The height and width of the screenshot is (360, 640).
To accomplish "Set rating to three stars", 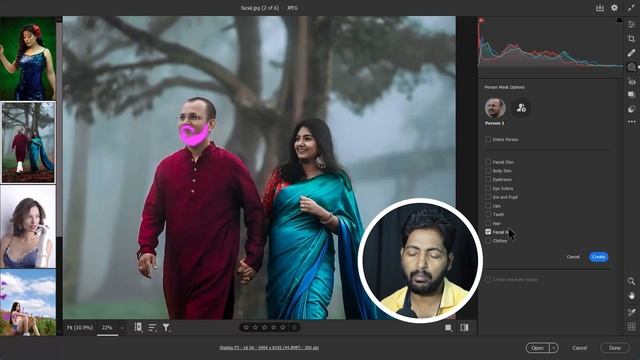I will pos(264,327).
